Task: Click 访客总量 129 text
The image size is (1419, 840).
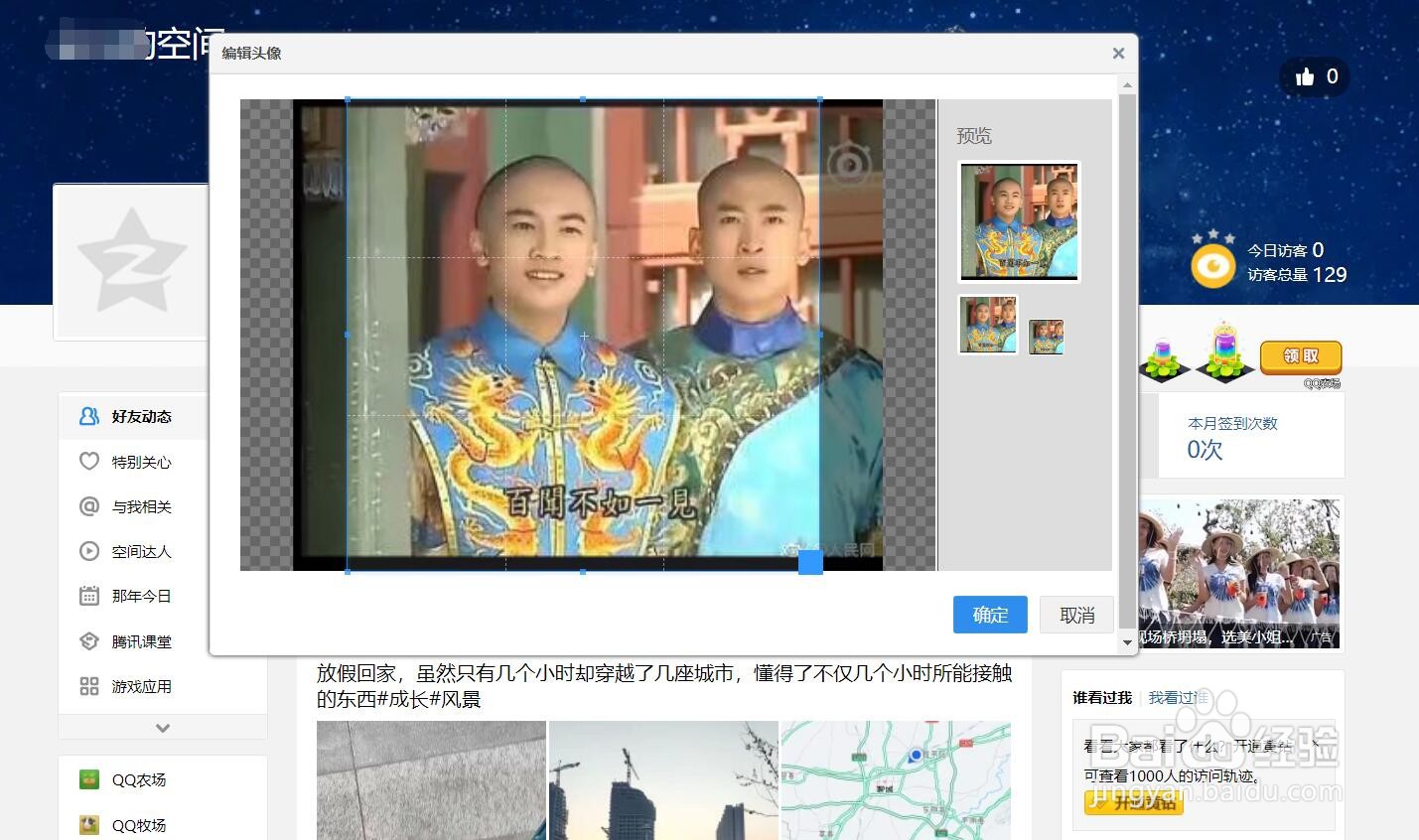Action: pos(1297,275)
